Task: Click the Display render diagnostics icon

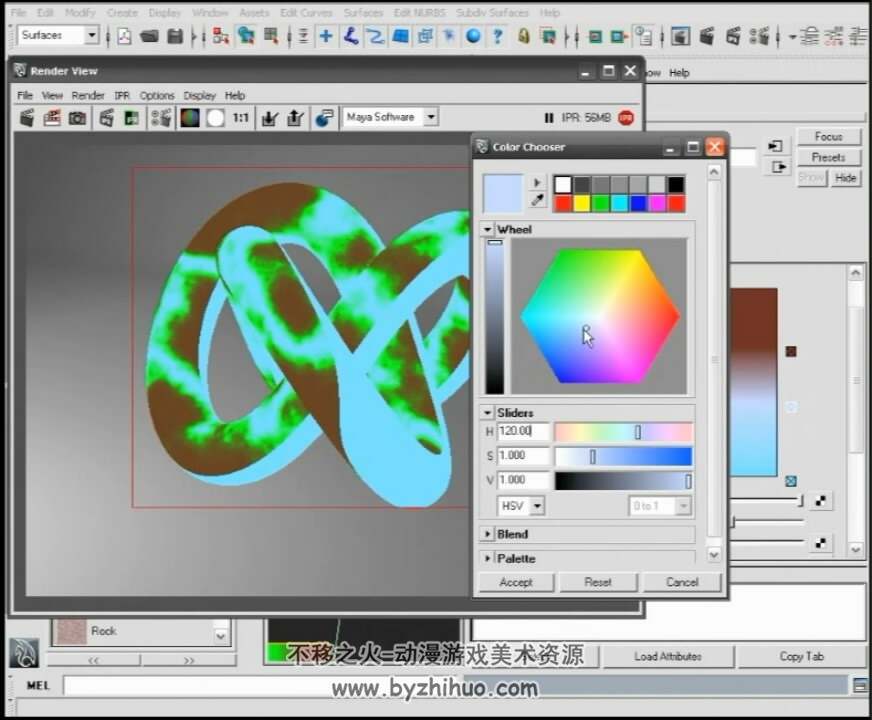Action: [324, 118]
